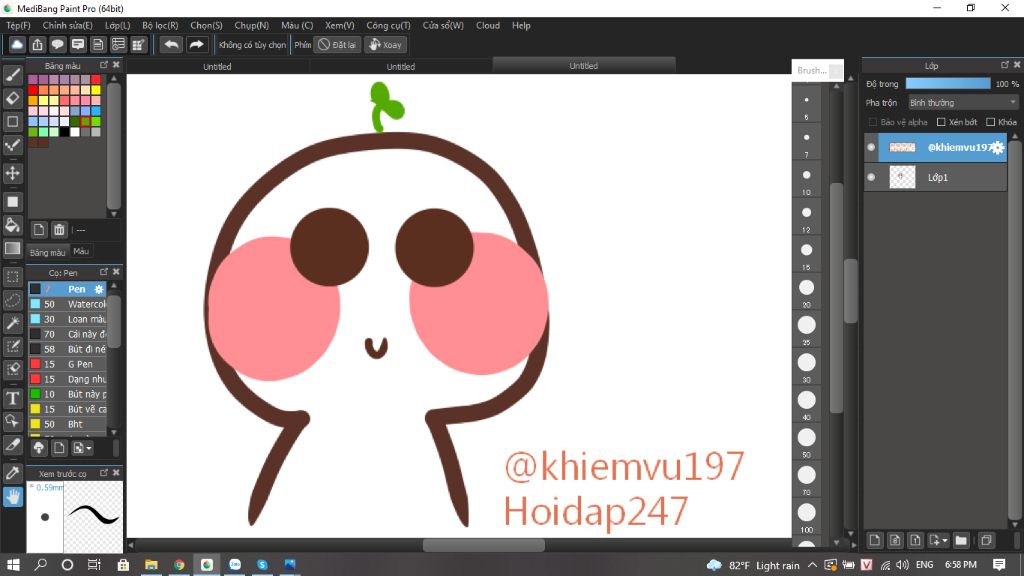Image resolution: width=1024 pixels, height=576 pixels.
Task: Click the taskbar search icon
Action: pyautogui.click(x=40, y=564)
